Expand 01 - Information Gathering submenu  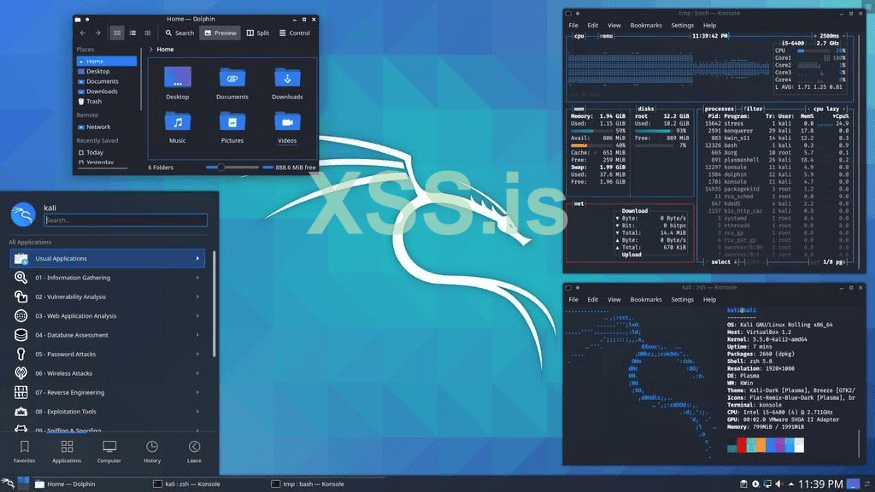(107, 278)
